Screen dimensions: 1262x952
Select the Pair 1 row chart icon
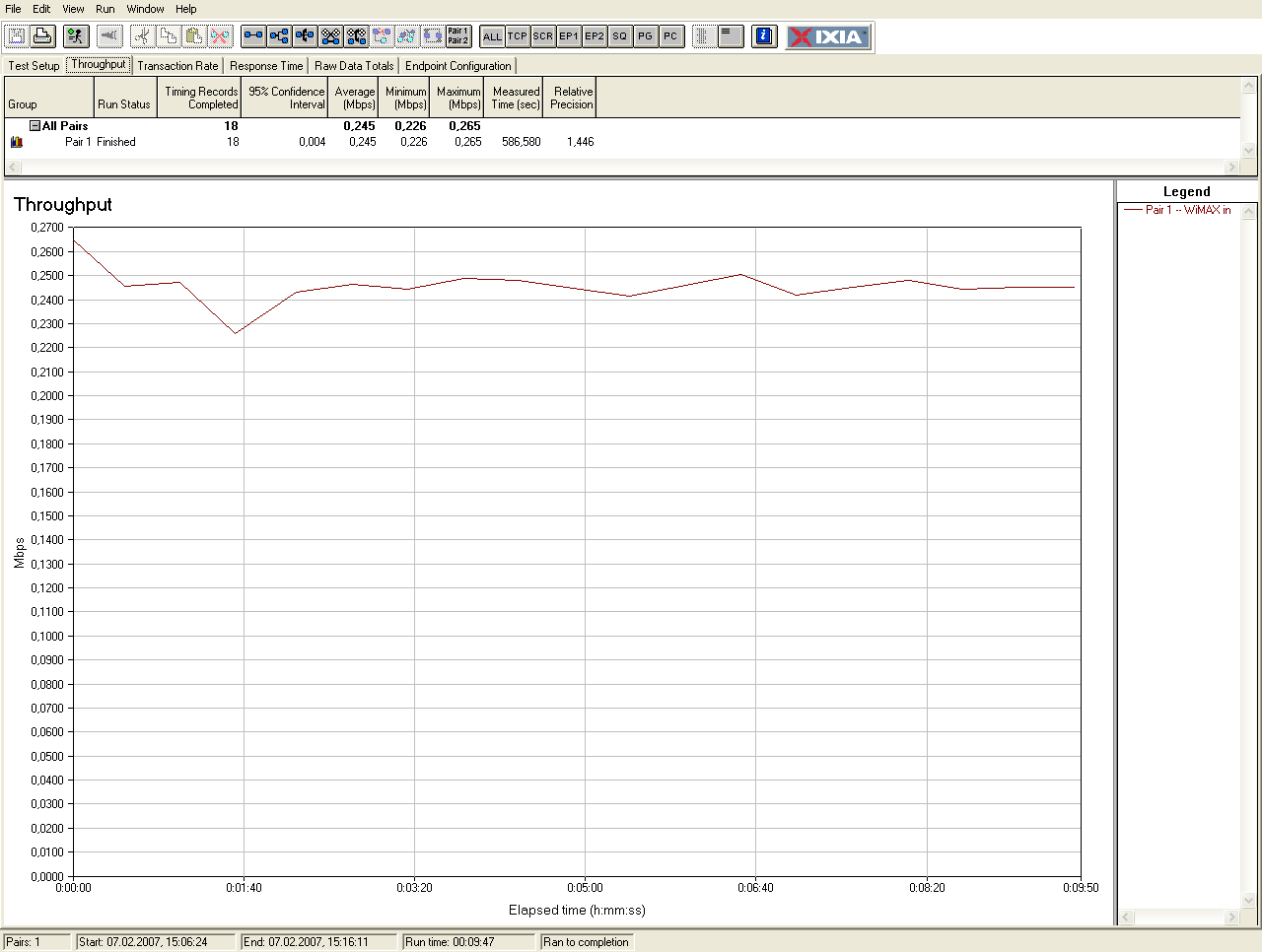[x=16, y=142]
